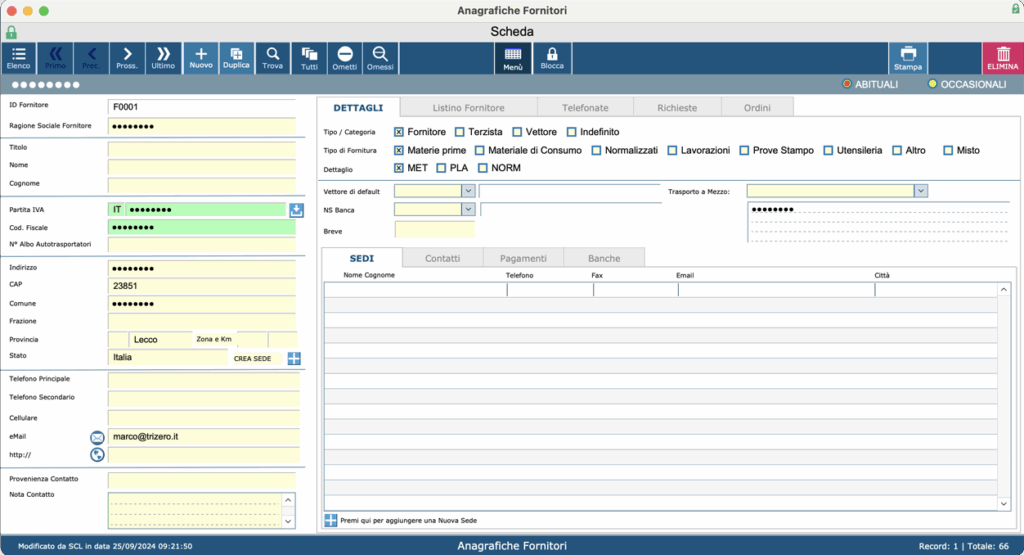The image size is (1024, 555).
Task: Duplica the current record
Action: pyautogui.click(x=236, y=58)
